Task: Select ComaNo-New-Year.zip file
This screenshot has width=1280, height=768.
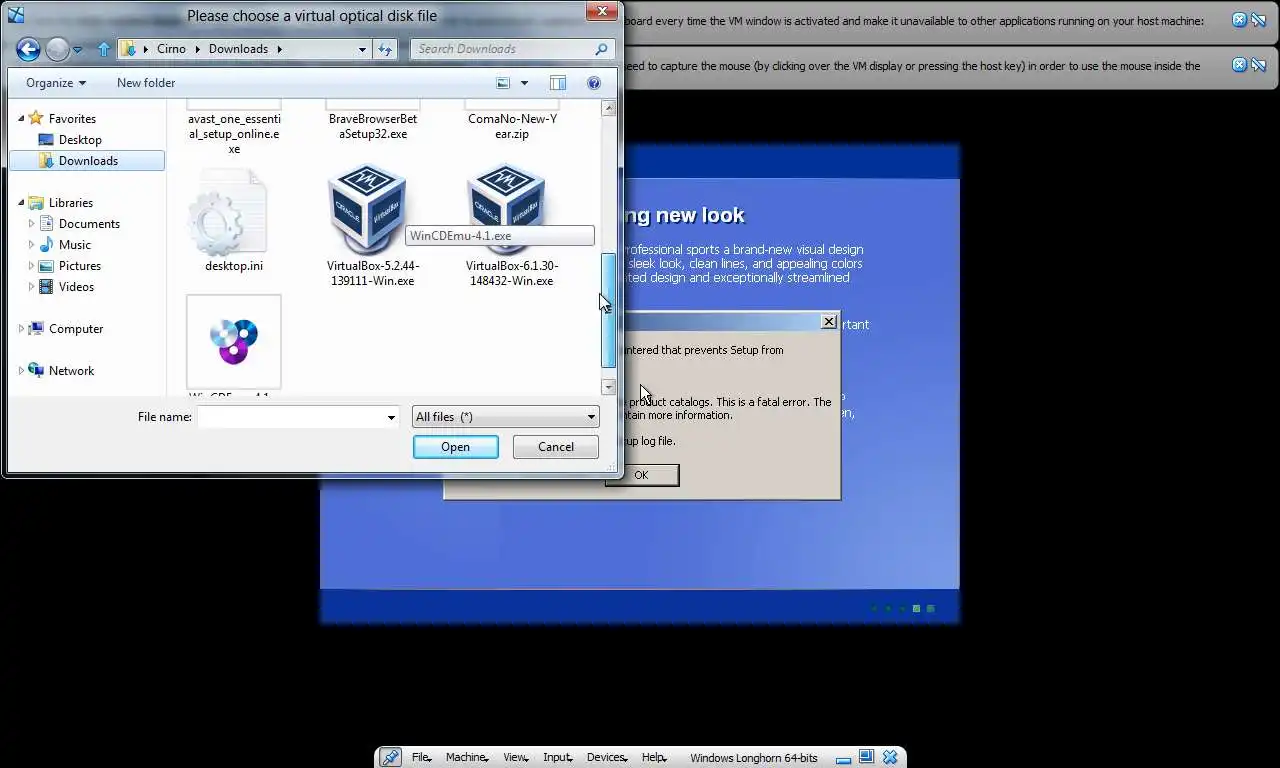Action: (x=512, y=126)
